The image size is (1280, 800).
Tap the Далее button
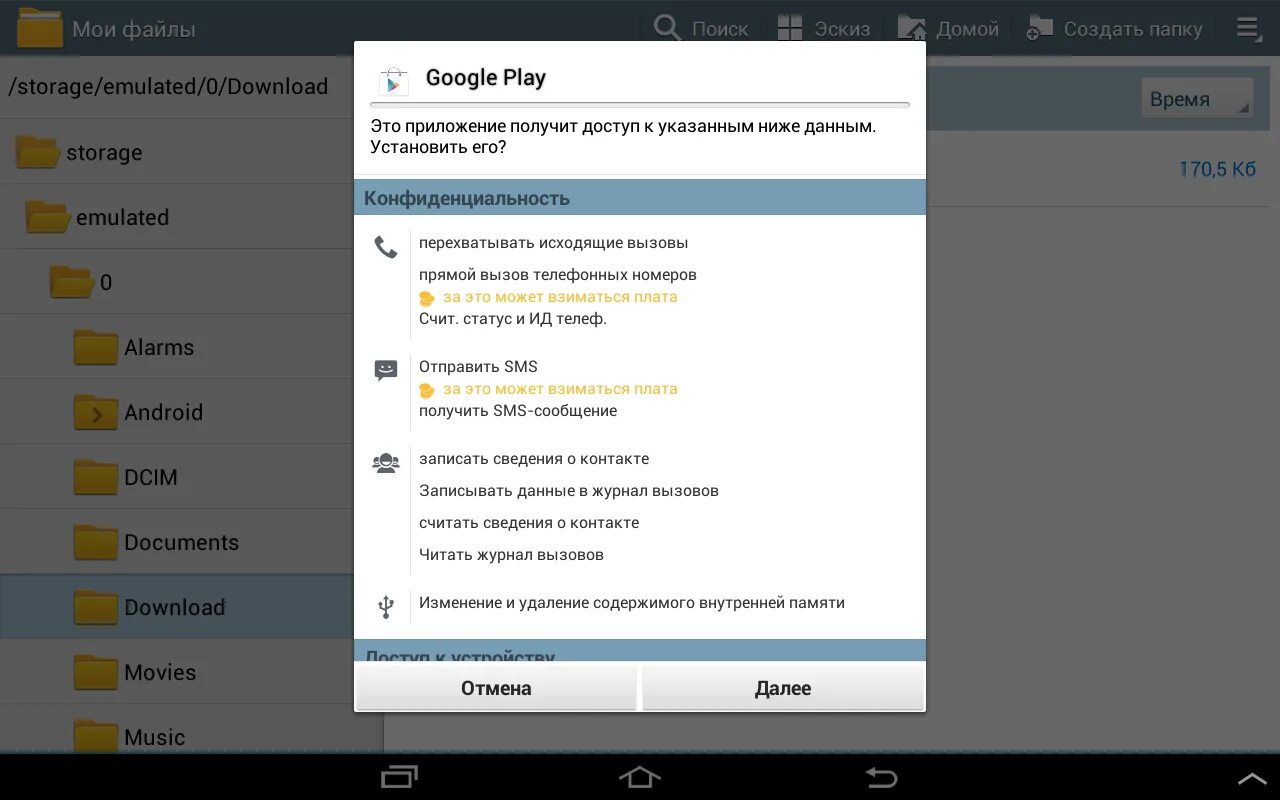coord(783,688)
